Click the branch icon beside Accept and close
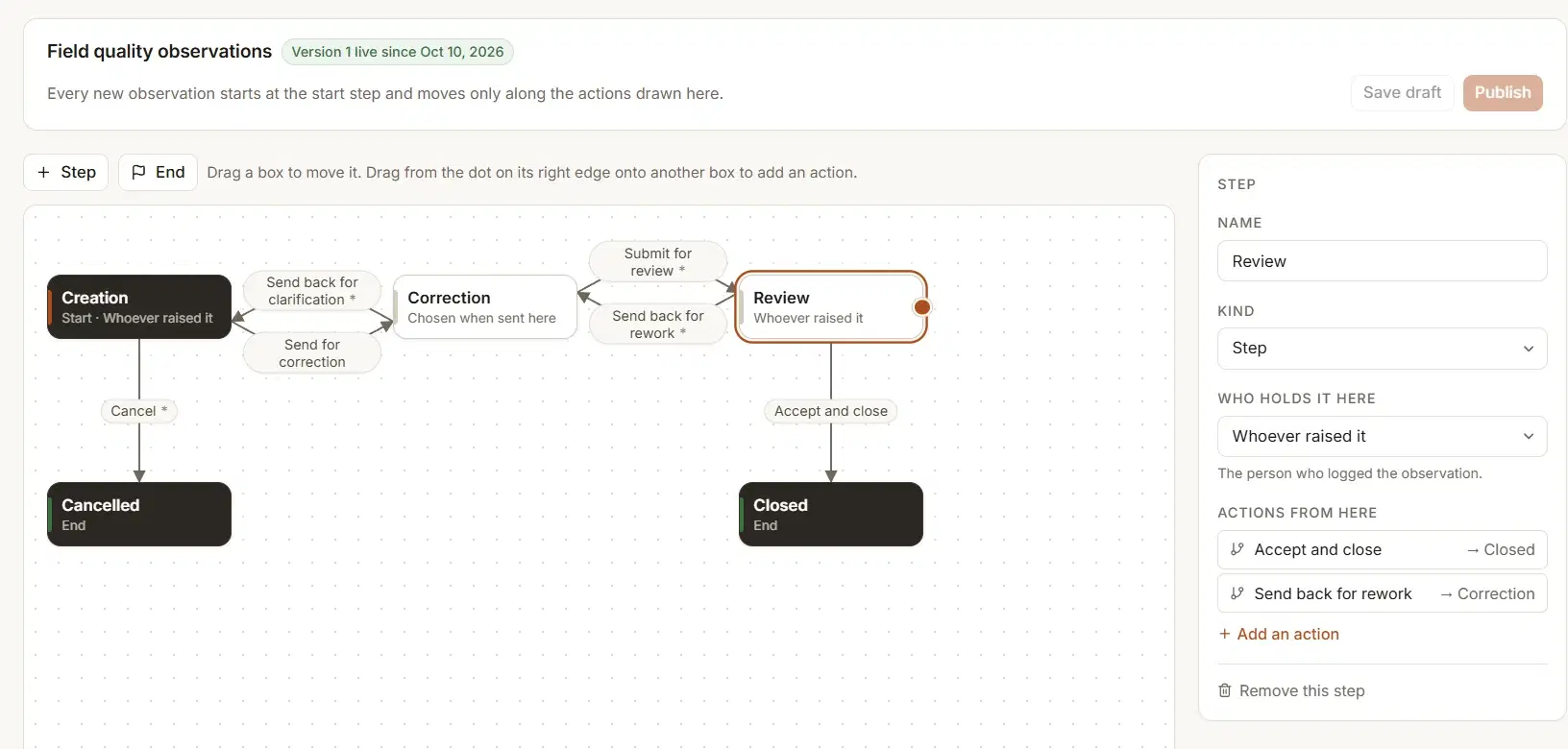 (1237, 549)
